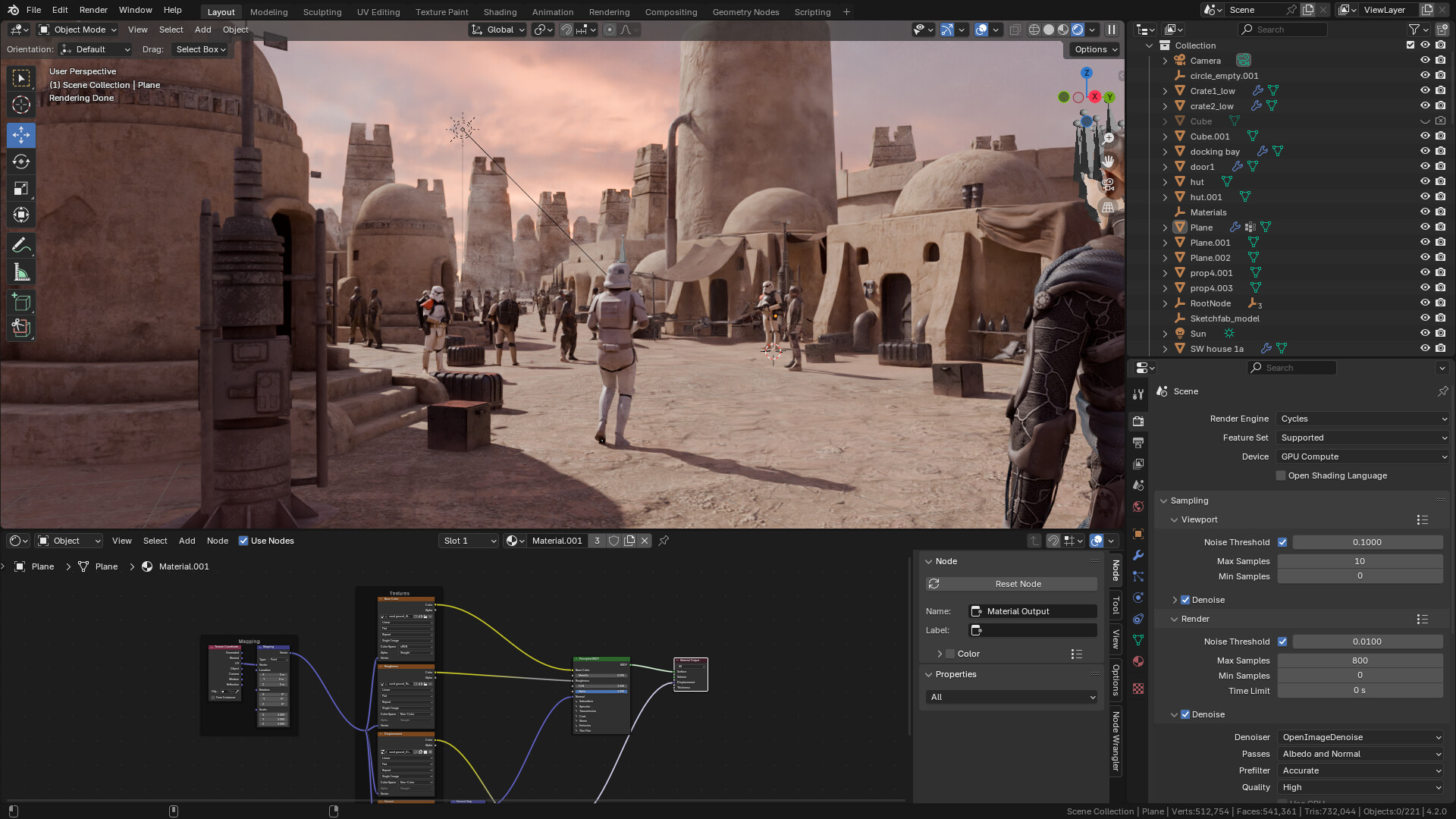Click the Reset Node button
1456x819 pixels.
point(1017,584)
